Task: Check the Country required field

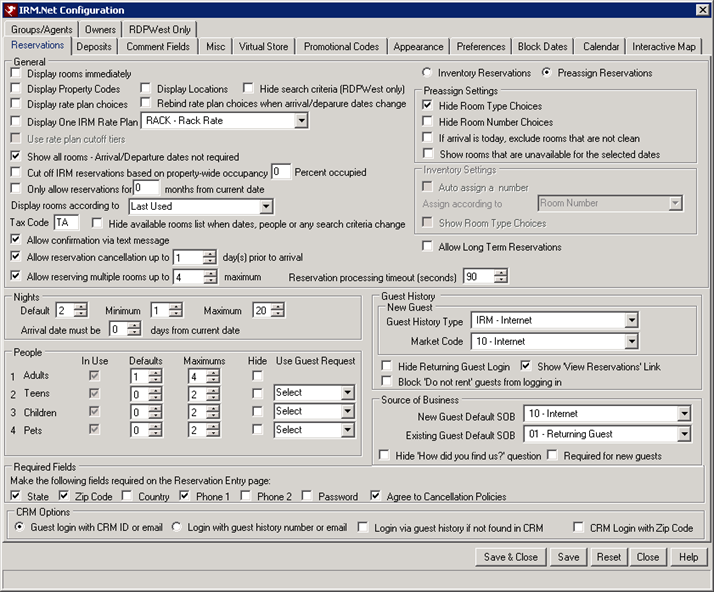Action: 127,495
